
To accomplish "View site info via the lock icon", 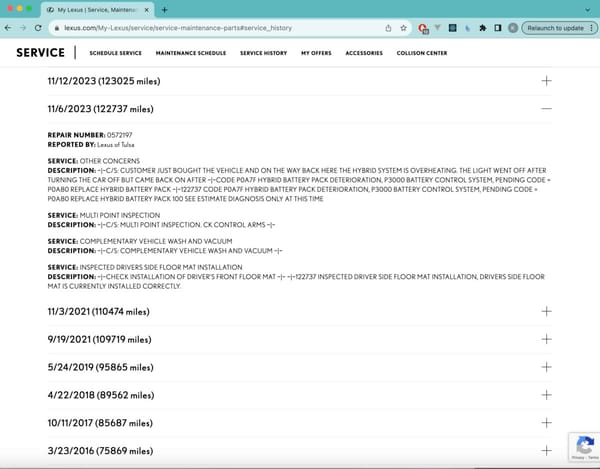I will point(57,28).
